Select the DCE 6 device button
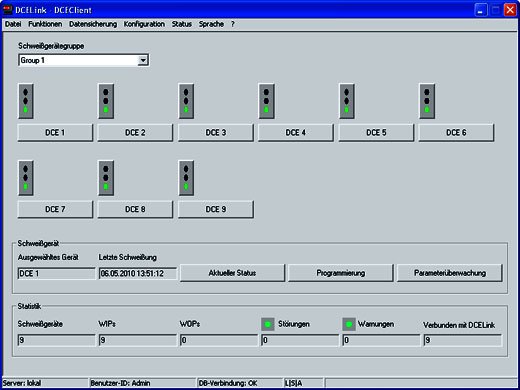The width and height of the screenshot is (520, 390). click(x=456, y=133)
